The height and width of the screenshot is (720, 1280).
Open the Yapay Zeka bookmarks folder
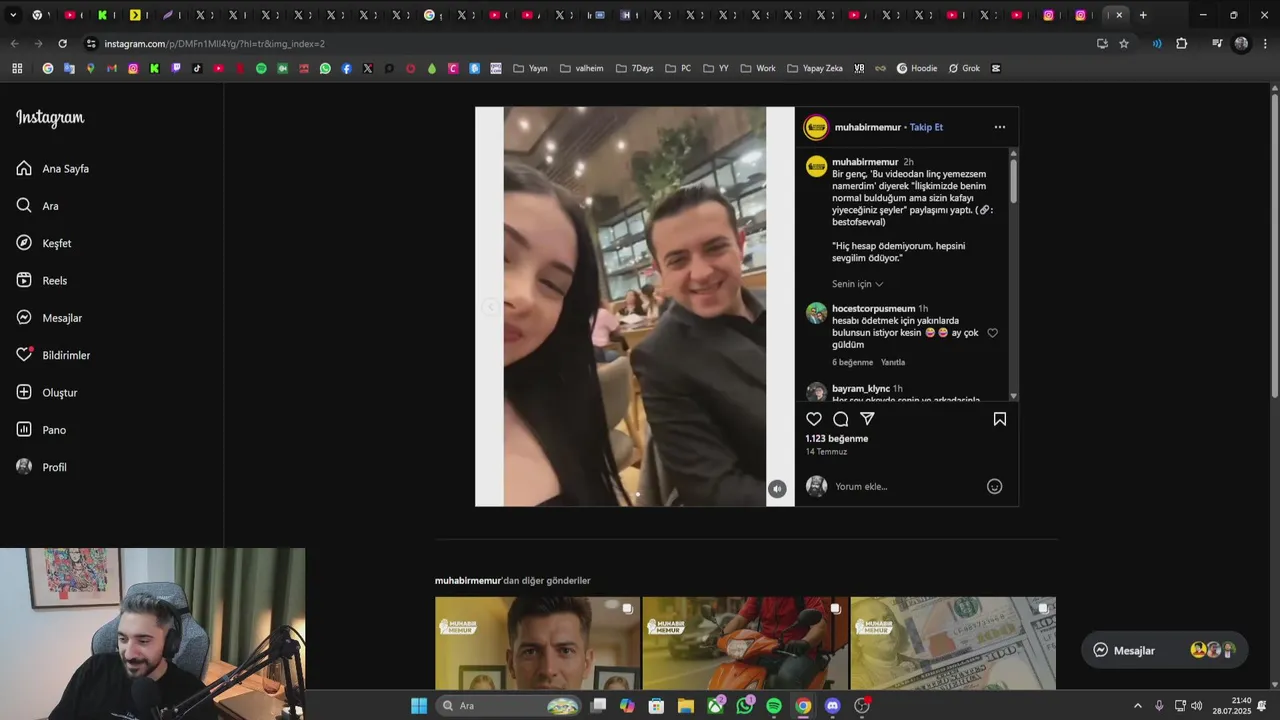[815, 68]
